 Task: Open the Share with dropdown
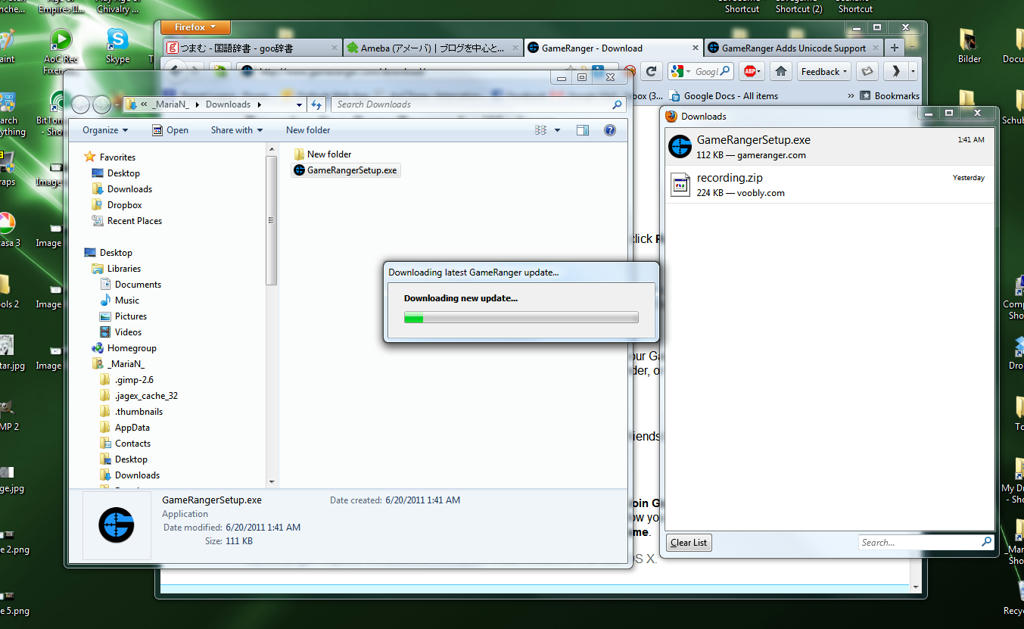236,130
